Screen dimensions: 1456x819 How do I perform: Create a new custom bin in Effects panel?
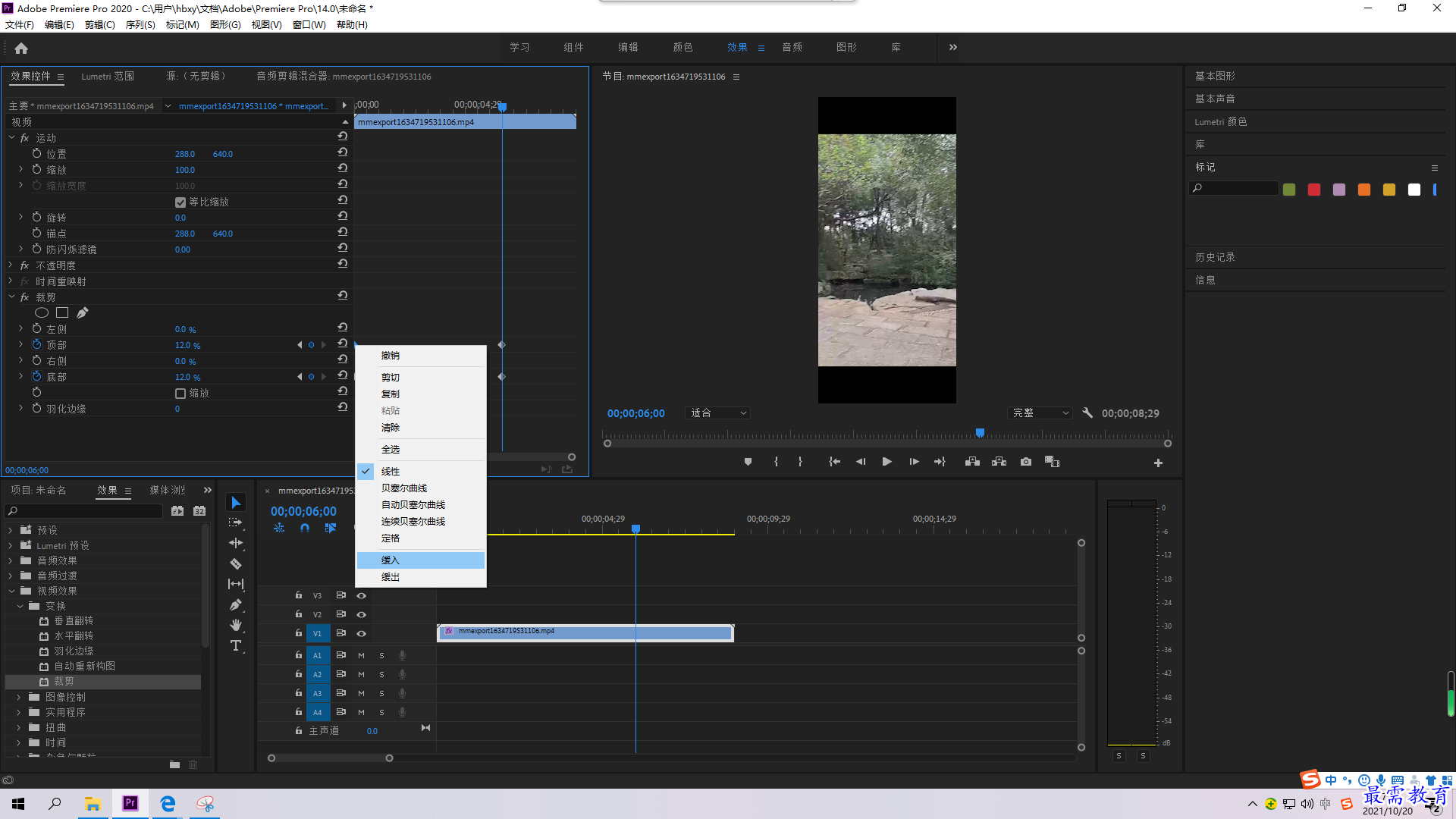pyautogui.click(x=174, y=764)
